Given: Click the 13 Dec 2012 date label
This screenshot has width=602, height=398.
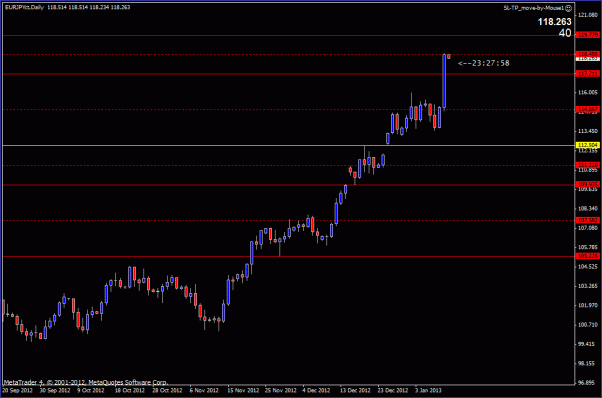Looking at the screenshot, I should [355, 391].
